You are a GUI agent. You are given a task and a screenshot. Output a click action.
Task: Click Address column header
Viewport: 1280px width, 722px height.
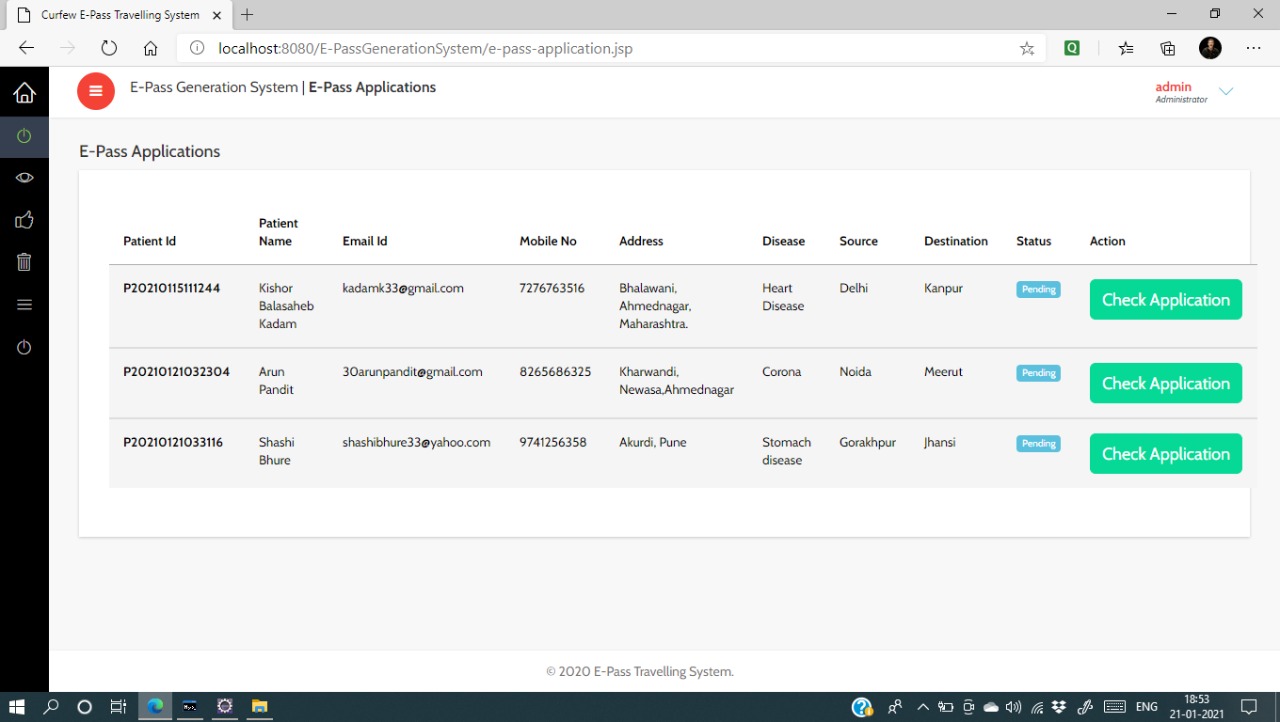coord(641,241)
